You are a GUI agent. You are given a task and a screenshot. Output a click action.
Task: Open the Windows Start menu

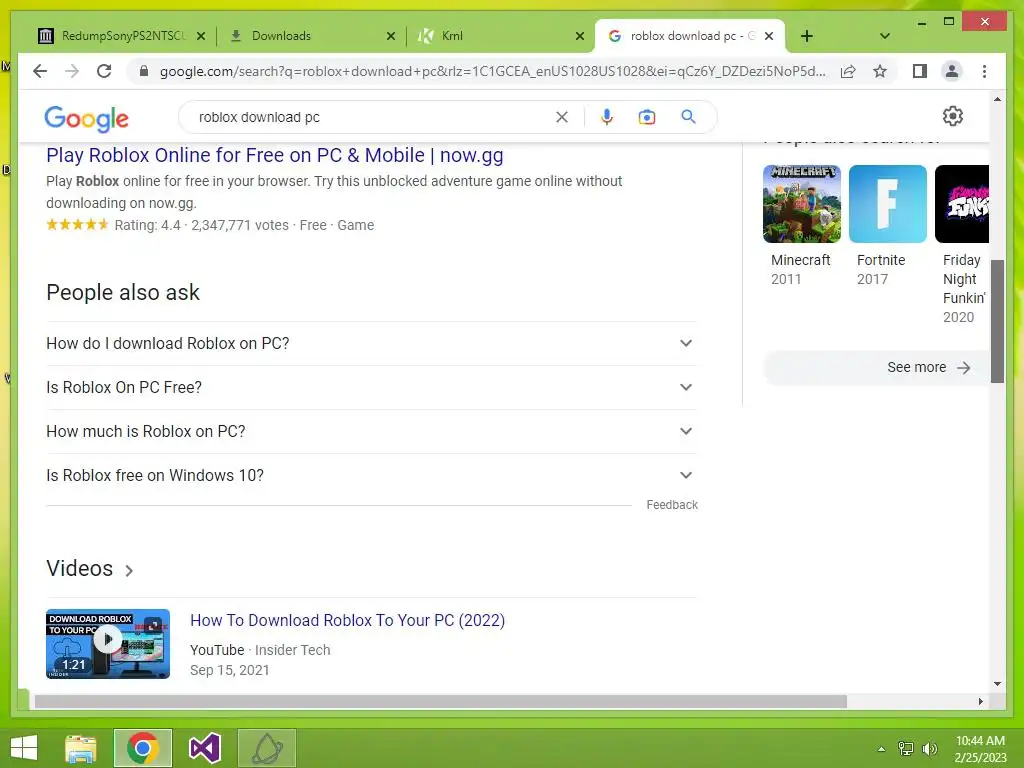coord(24,748)
